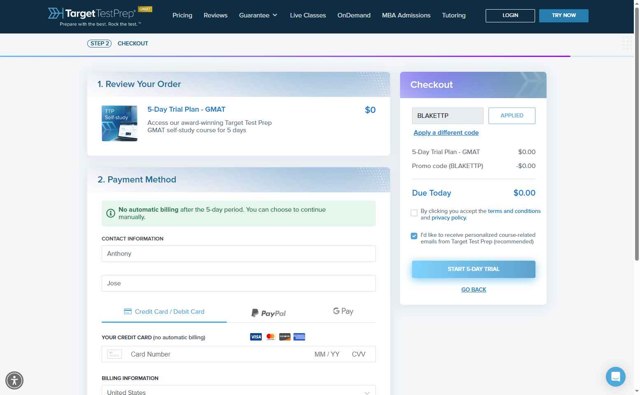Select the G Pay payment tab

point(343,311)
